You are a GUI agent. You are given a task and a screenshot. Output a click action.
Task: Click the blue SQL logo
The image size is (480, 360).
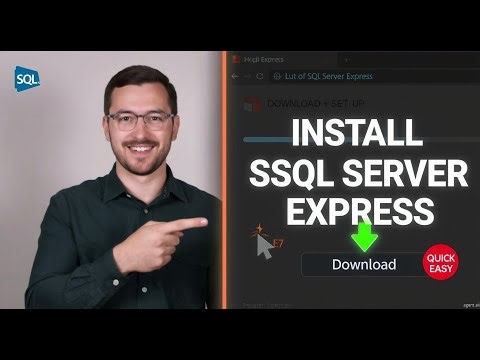pyautogui.click(x=27, y=79)
